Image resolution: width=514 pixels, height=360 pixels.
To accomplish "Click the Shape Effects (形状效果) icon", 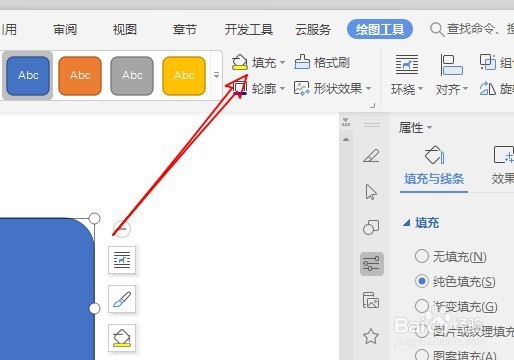I will point(302,88).
